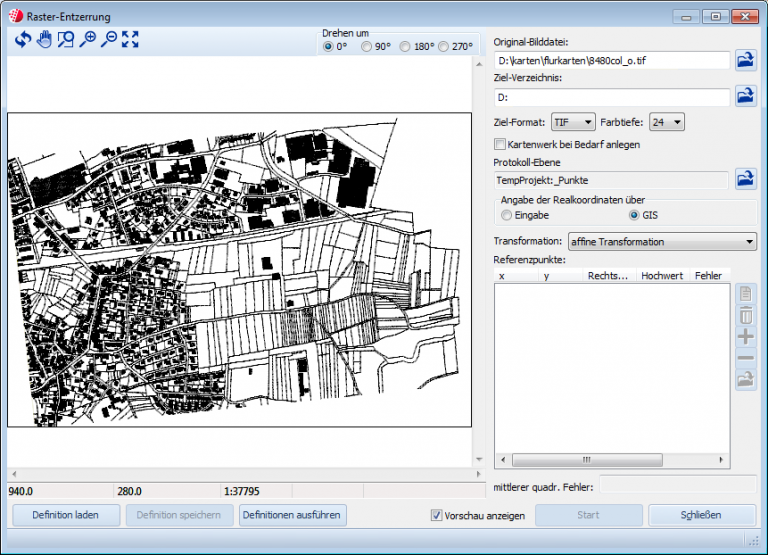The height and width of the screenshot is (555, 768).
Task: Open the Transformation dropdown
Action: pos(662,241)
